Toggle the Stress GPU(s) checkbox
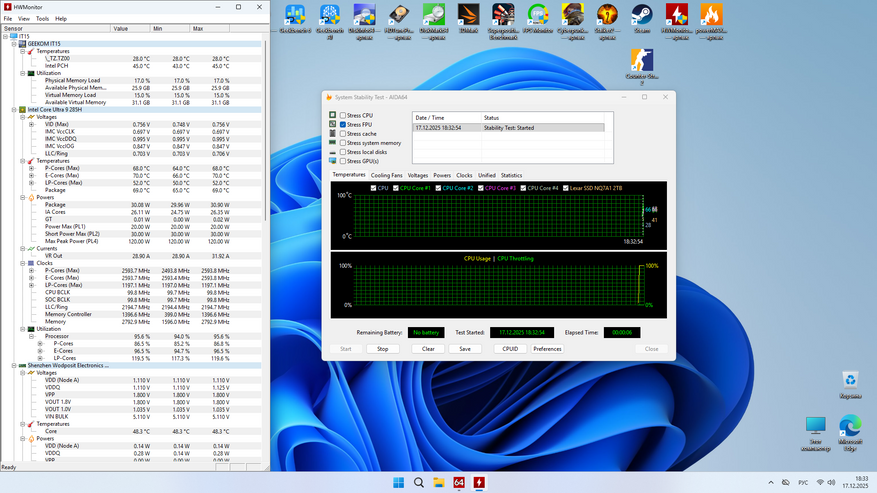 pos(343,161)
